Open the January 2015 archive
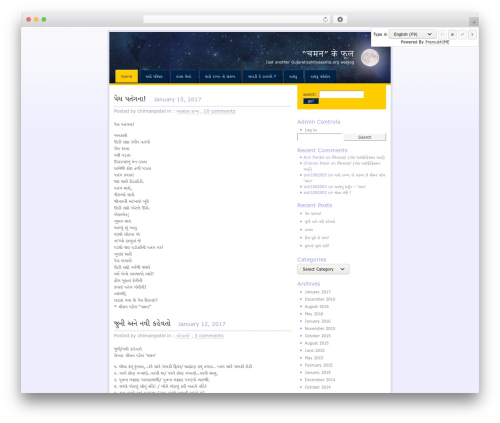Screen dimensions: 500x423 pos(318,372)
